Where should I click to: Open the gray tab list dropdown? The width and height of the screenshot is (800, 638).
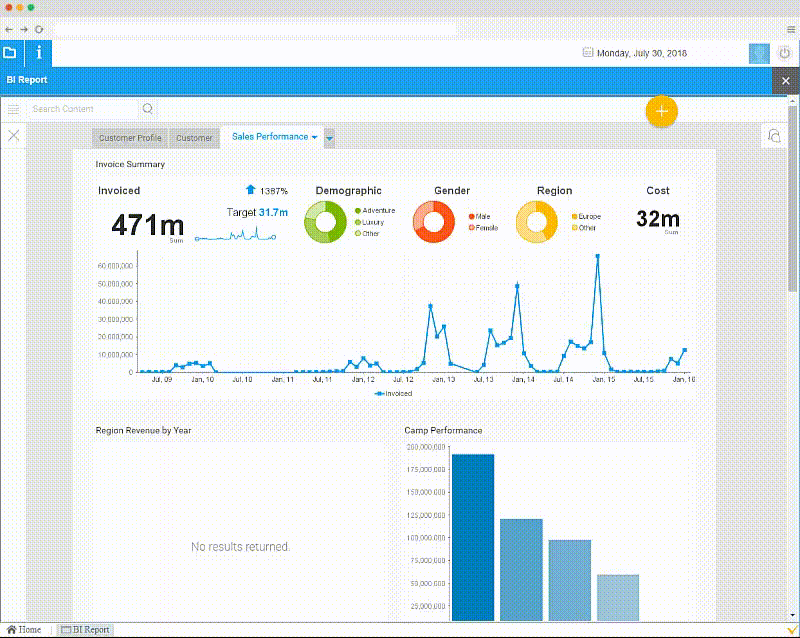pos(330,138)
